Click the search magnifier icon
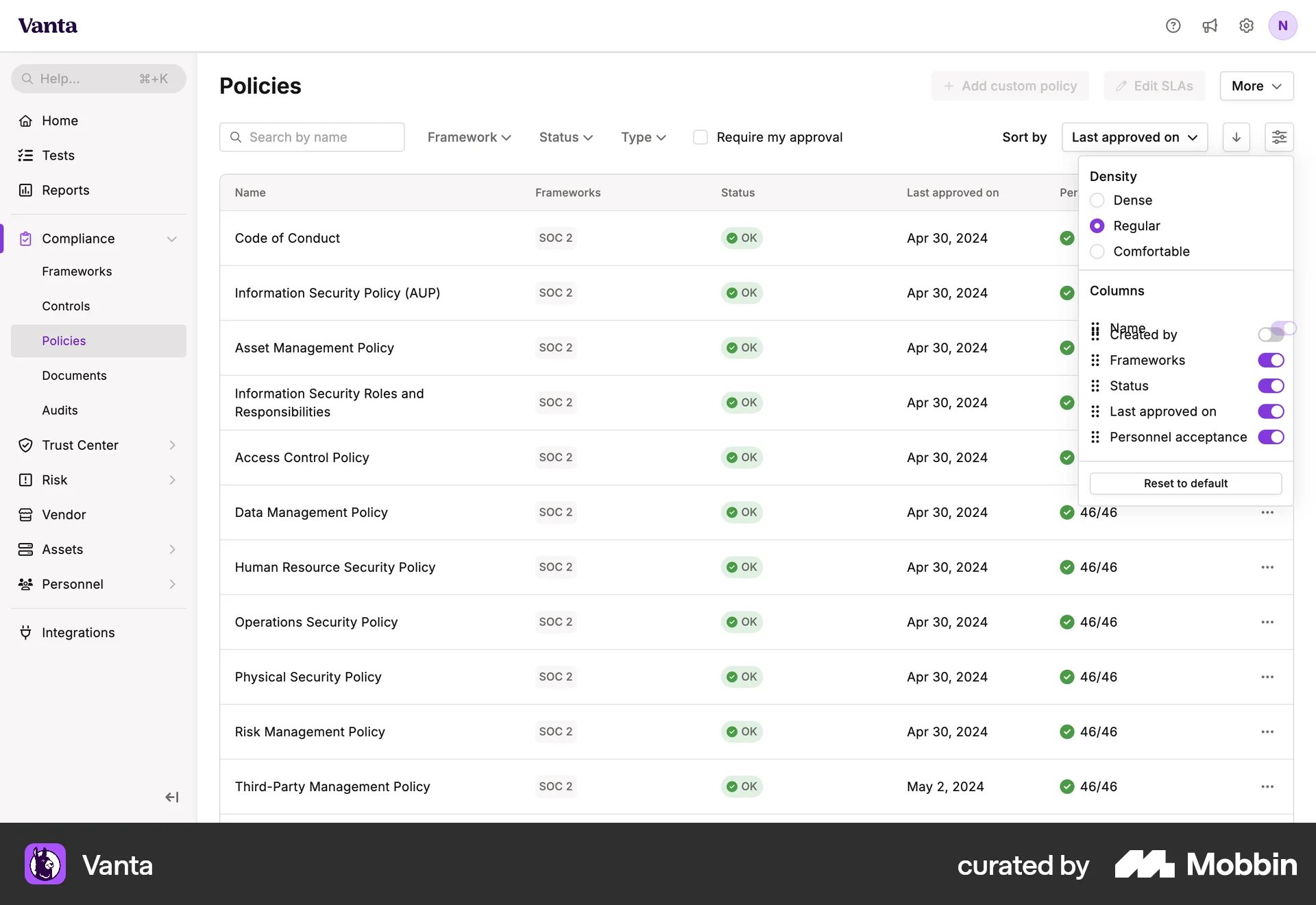The height and width of the screenshot is (905, 1316). 235,137
